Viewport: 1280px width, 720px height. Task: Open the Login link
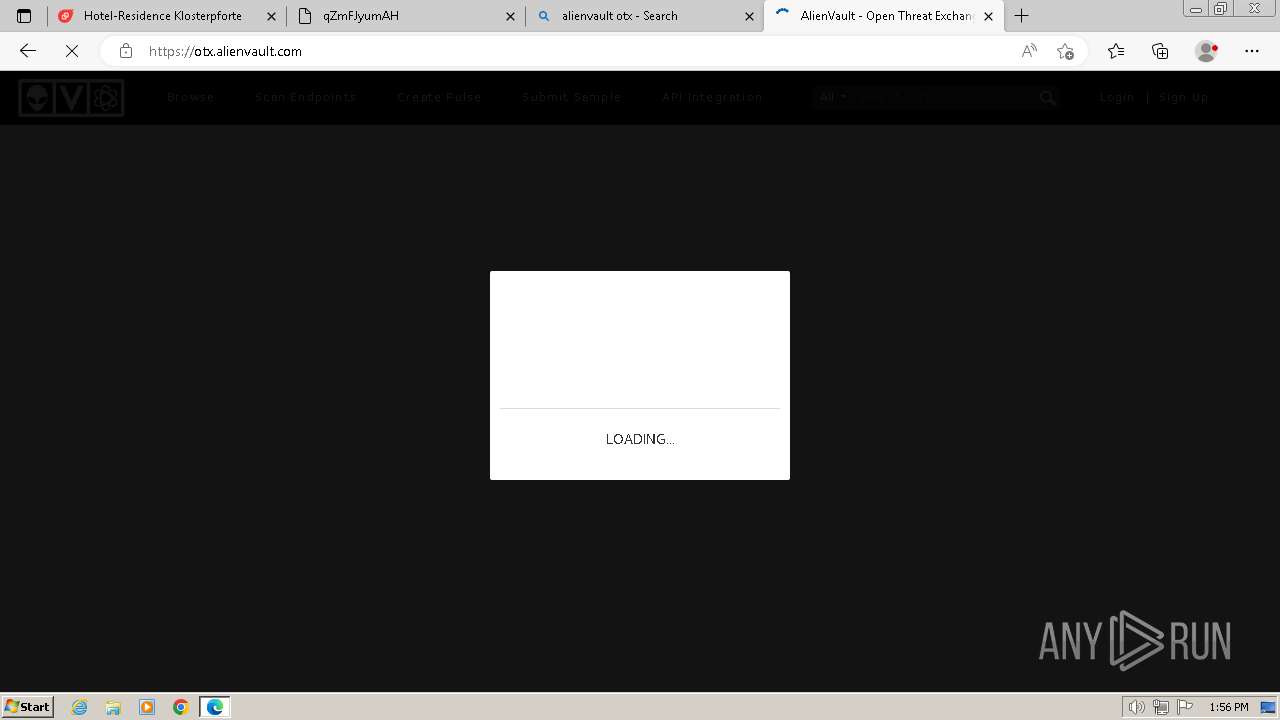1117,98
